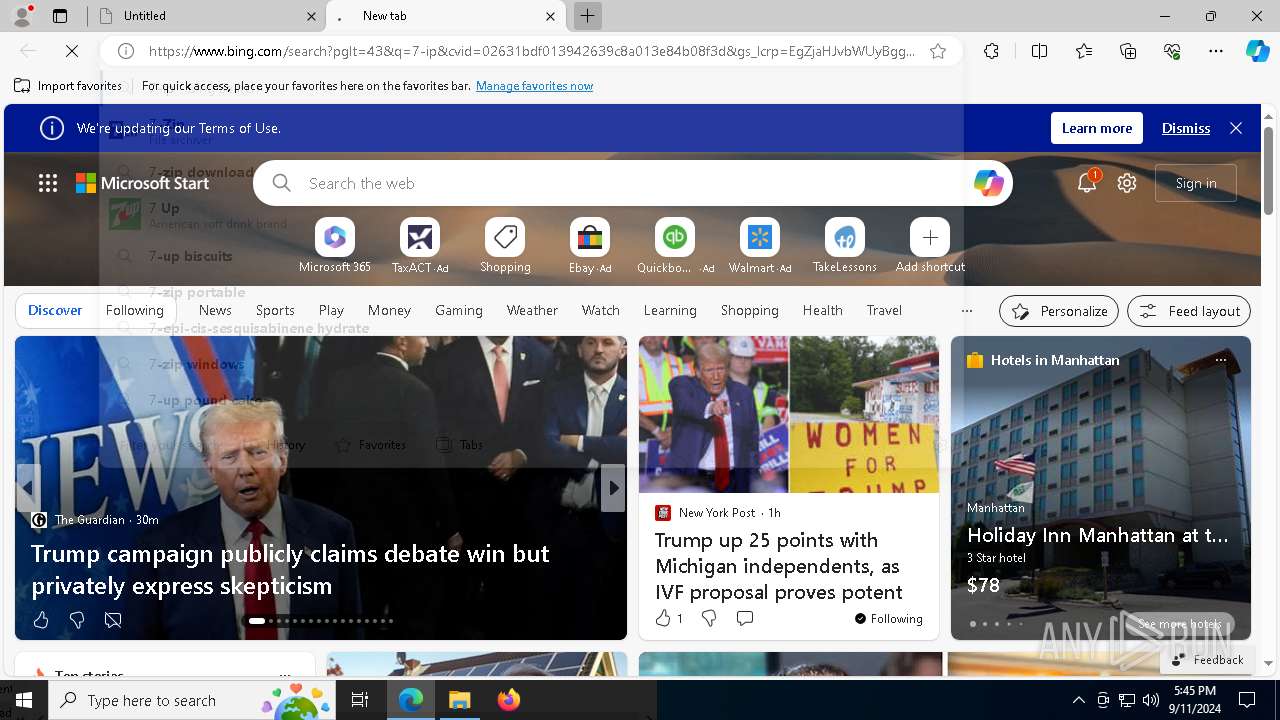Open the News category

[x=215, y=310]
